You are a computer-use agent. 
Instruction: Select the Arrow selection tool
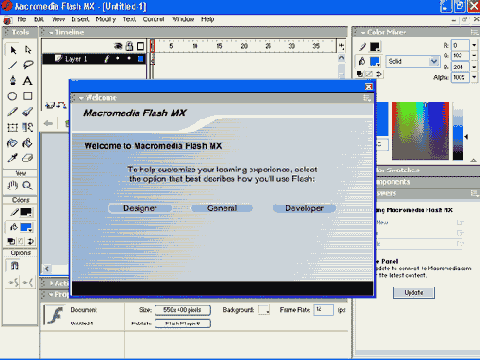(13, 50)
